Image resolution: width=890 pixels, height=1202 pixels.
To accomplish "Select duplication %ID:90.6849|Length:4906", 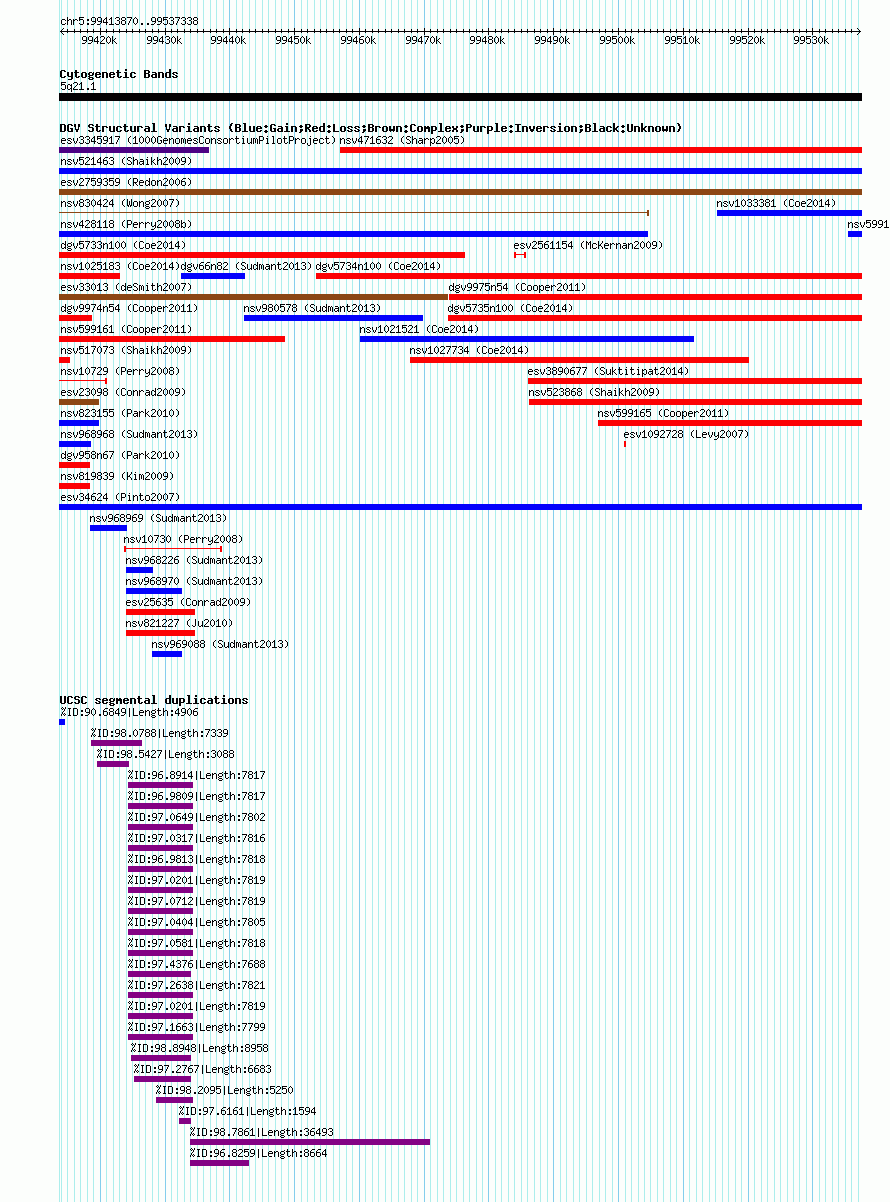I will click(62, 722).
